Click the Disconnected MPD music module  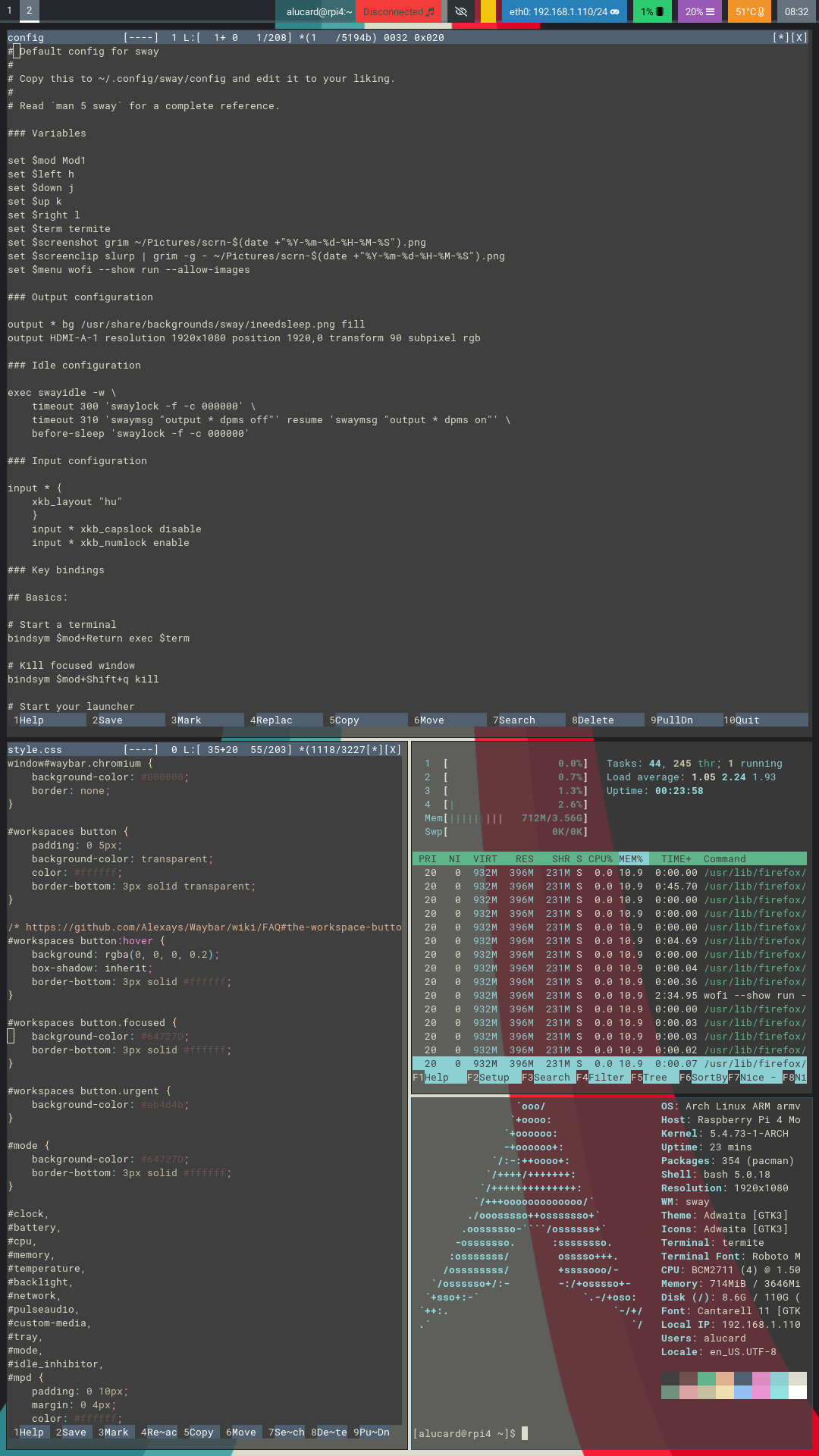399,11
